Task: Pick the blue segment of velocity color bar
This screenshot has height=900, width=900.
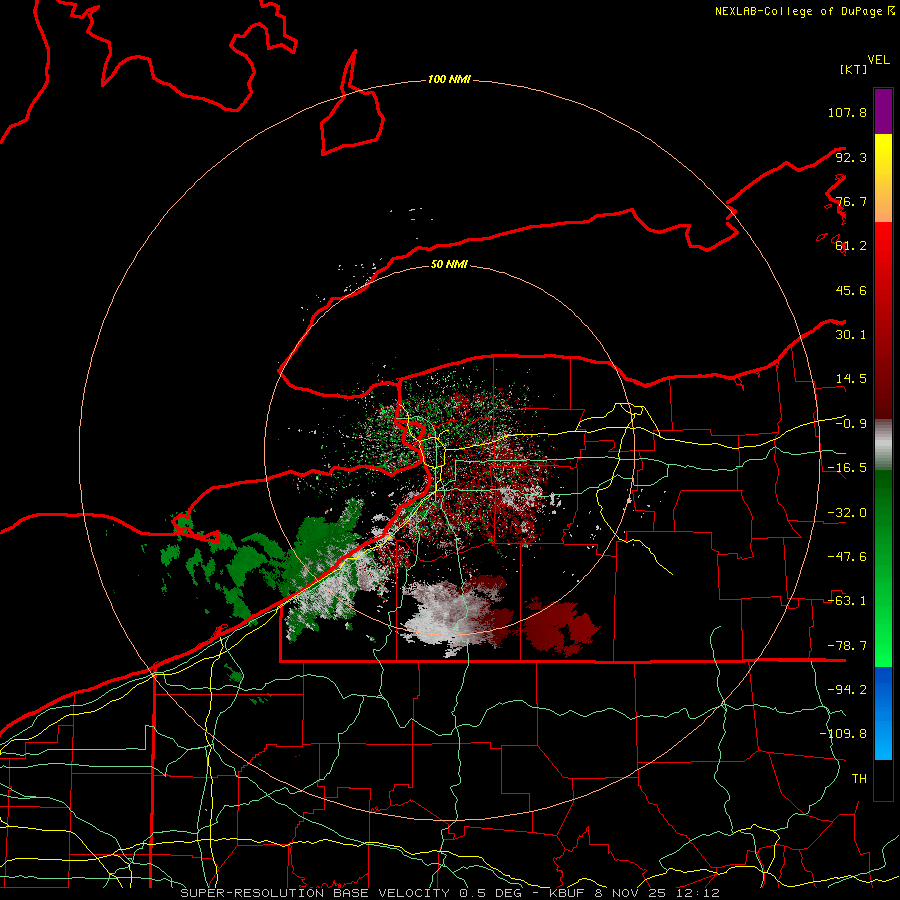Action: click(x=883, y=713)
